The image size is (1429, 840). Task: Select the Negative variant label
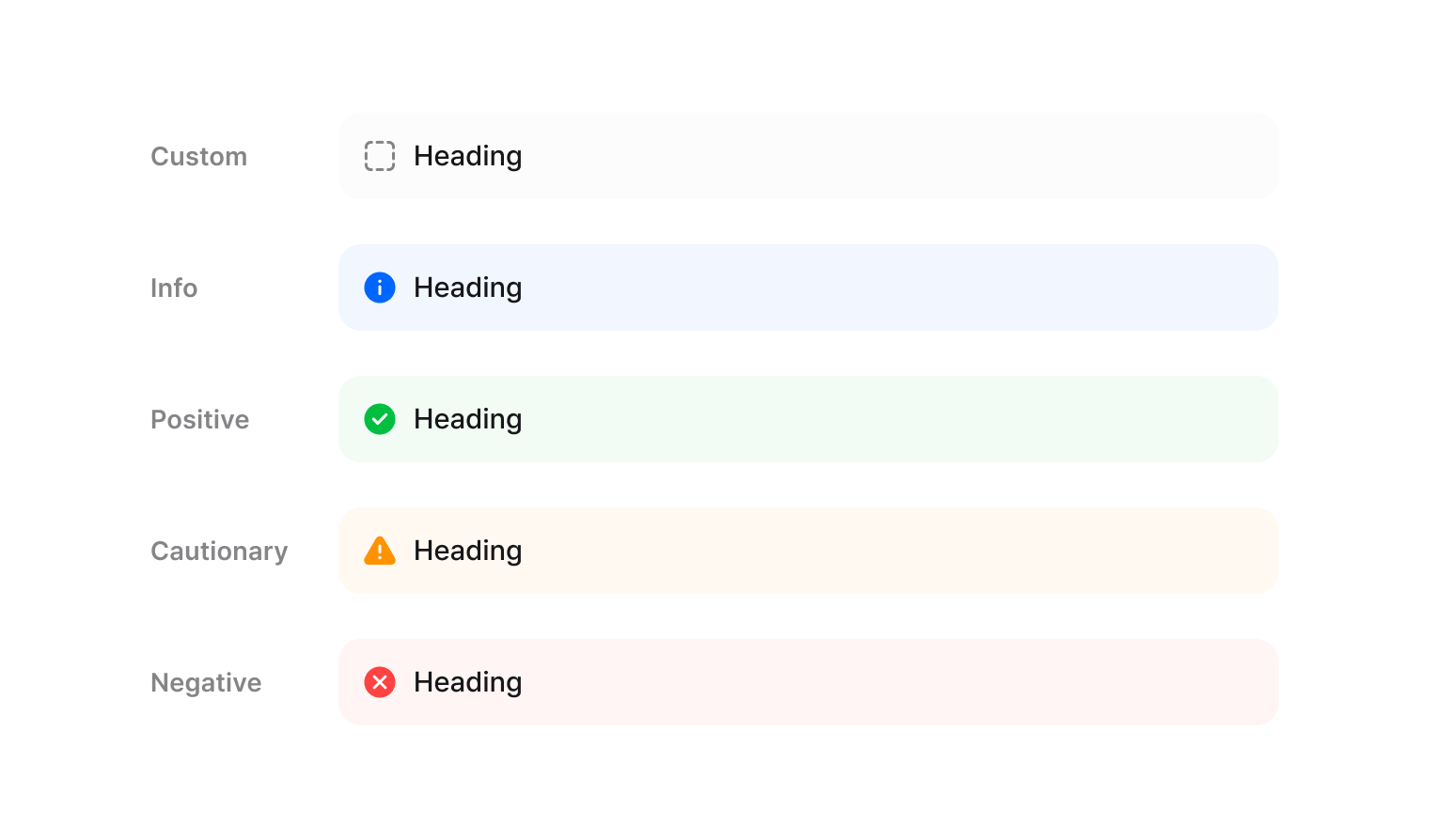click(x=206, y=682)
